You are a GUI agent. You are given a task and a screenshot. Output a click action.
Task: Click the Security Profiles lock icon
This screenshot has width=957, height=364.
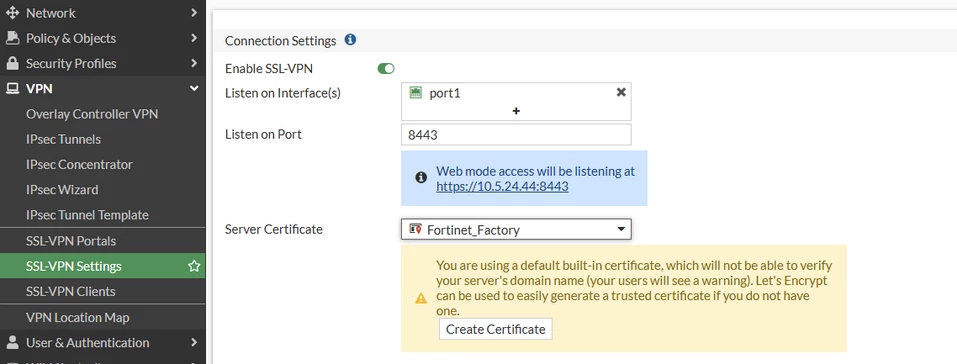tap(12, 64)
